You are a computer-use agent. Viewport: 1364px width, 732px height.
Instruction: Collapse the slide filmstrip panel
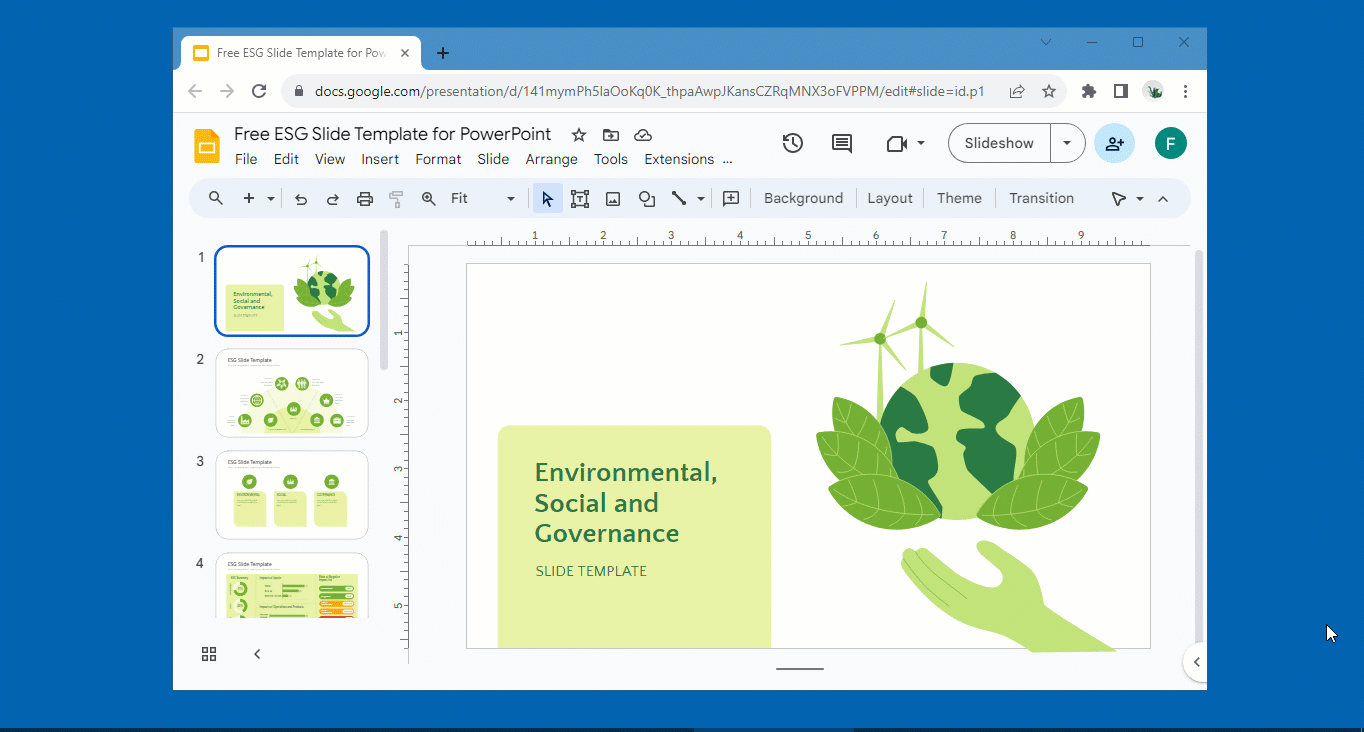click(x=256, y=653)
